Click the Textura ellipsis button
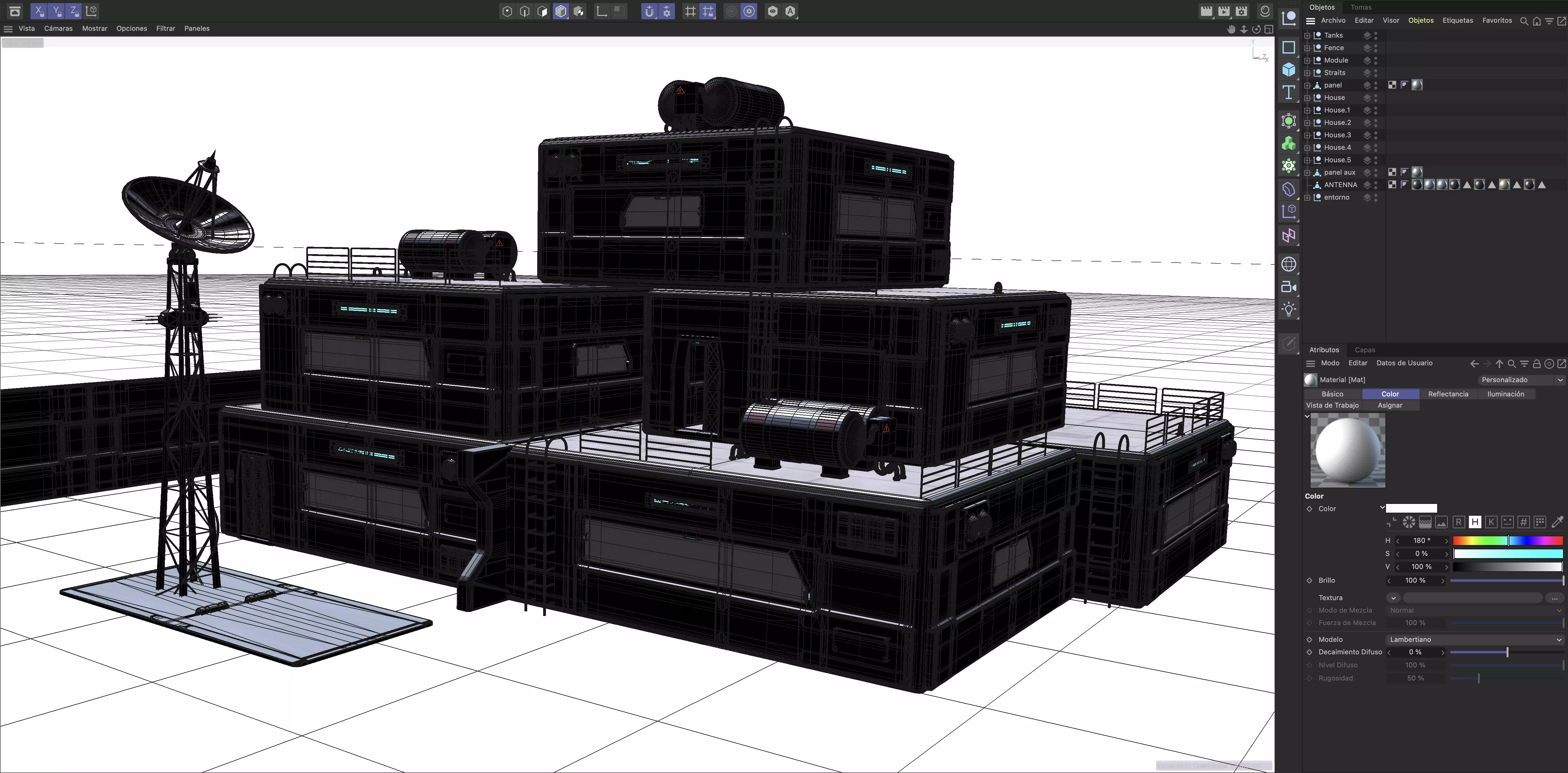 pos(1554,598)
